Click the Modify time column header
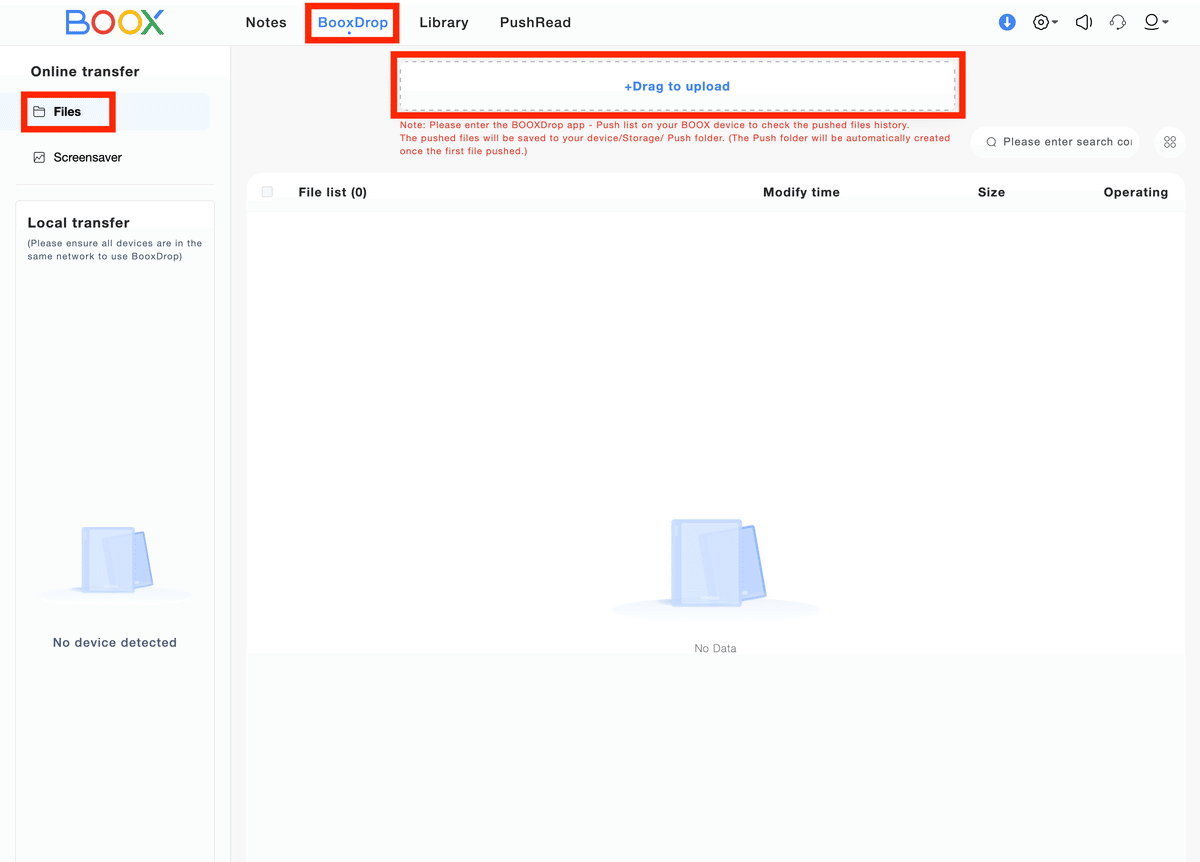Image resolution: width=1200 pixels, height=862 pixels. (801, 192)
